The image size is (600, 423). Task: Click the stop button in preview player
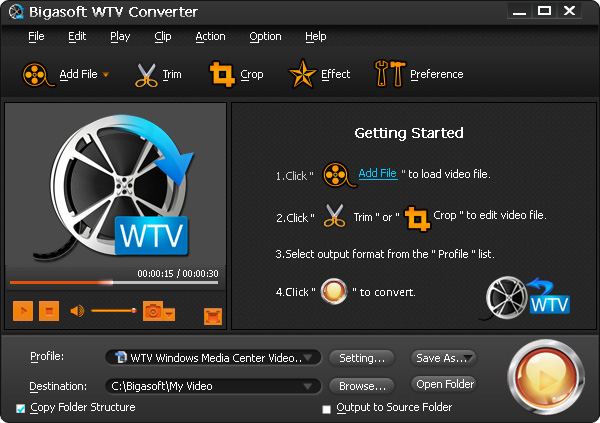click(49, 311)
